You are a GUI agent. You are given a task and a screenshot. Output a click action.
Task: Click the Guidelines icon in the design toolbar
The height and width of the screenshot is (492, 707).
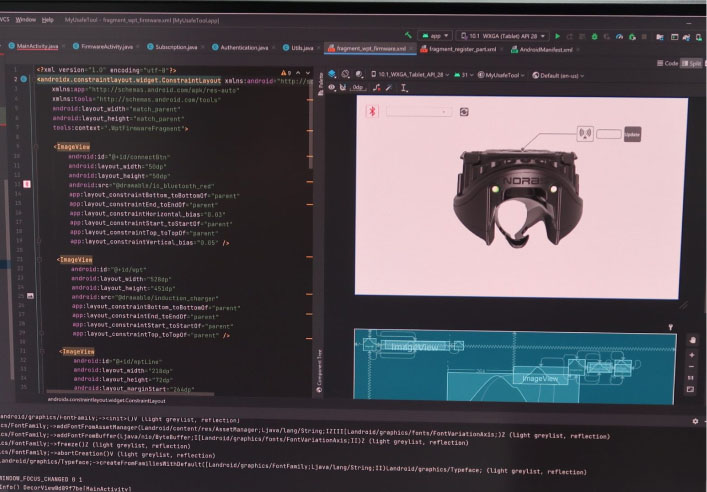404,88
